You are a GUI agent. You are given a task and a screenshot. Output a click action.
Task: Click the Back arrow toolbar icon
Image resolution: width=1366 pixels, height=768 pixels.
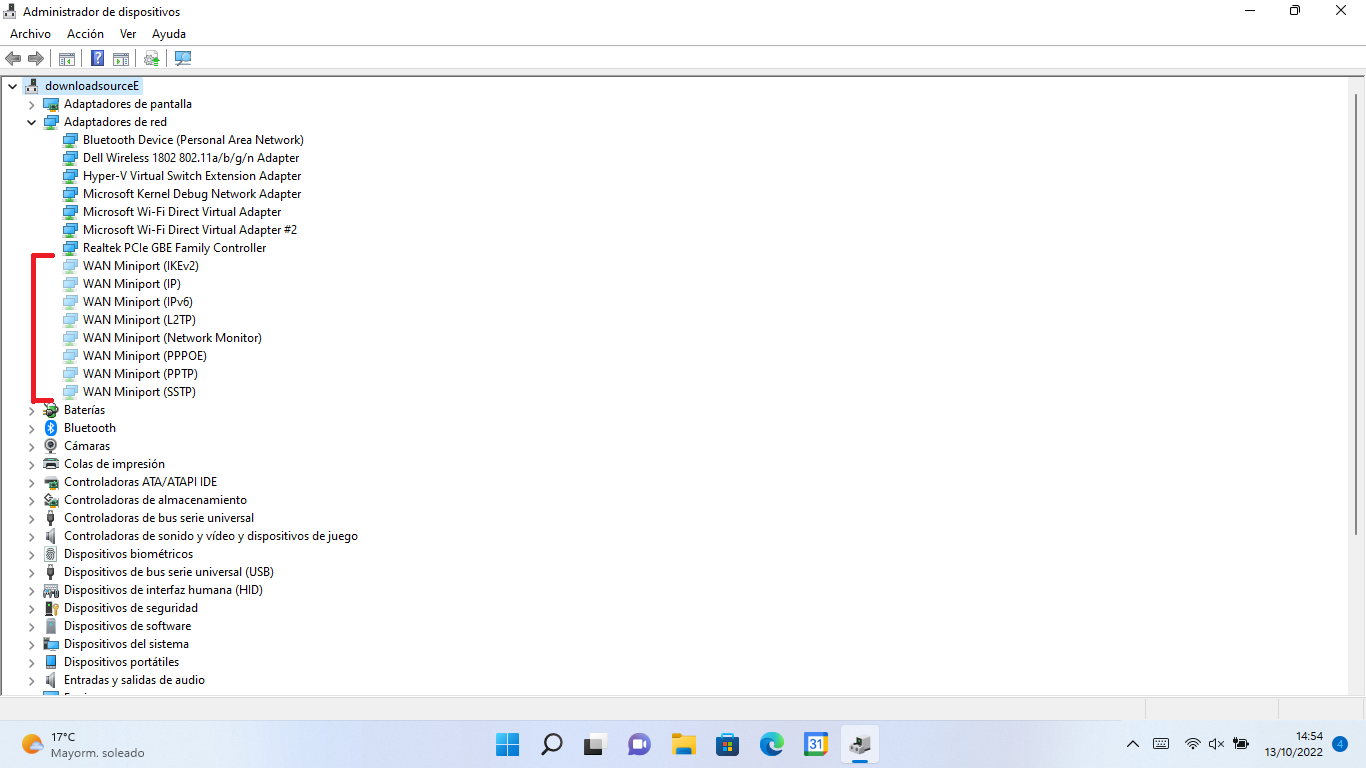(13, 58)
